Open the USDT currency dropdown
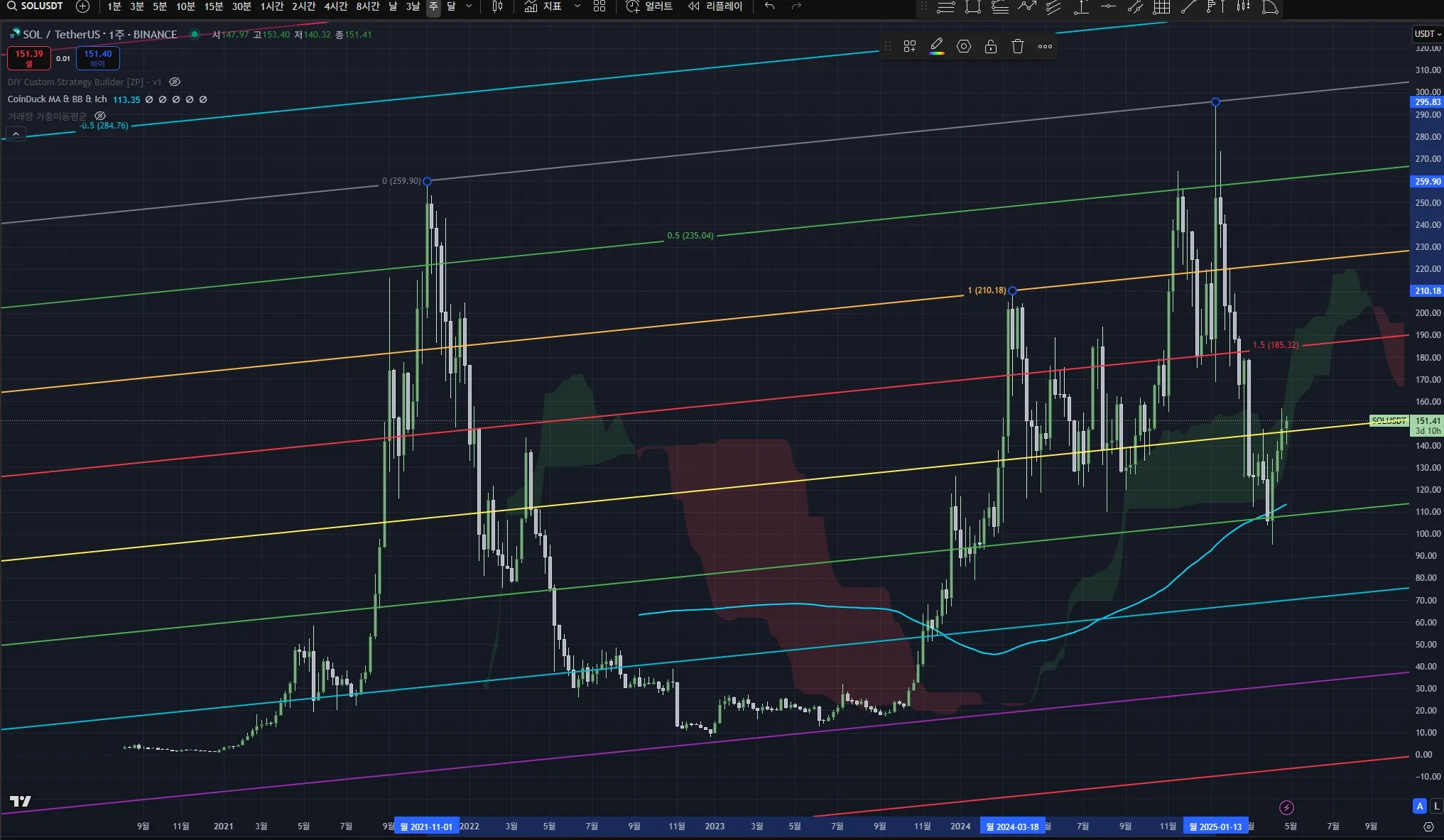Screen dimensions: 1444x840 [1427, 33]
